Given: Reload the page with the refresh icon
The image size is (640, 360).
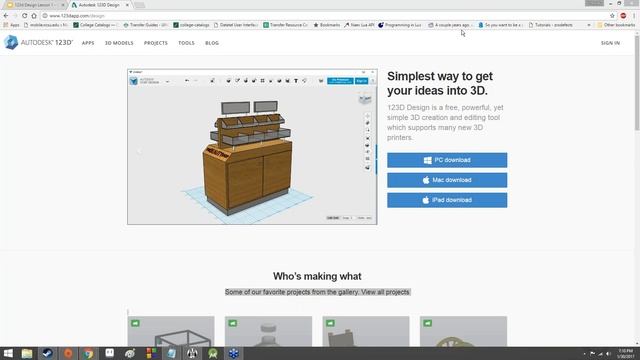Looking at the screenshot, I should coord(24,16).
